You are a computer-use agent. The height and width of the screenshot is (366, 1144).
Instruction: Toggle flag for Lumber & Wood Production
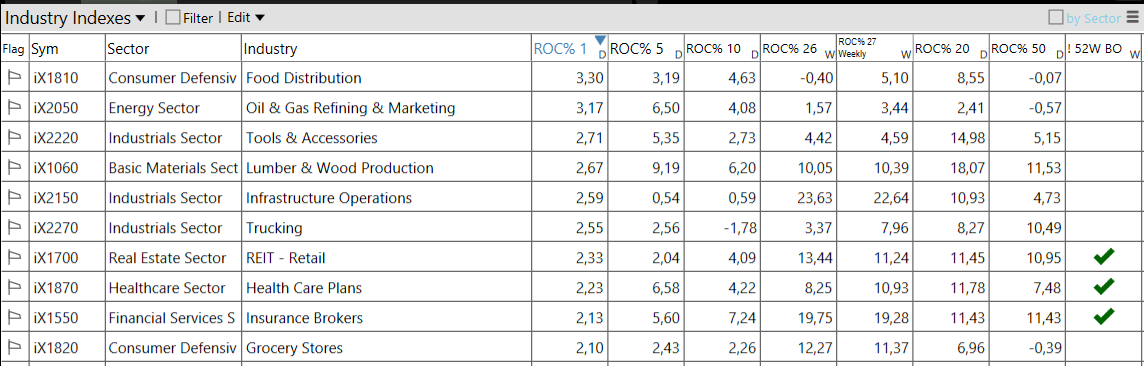coord(15,168)
